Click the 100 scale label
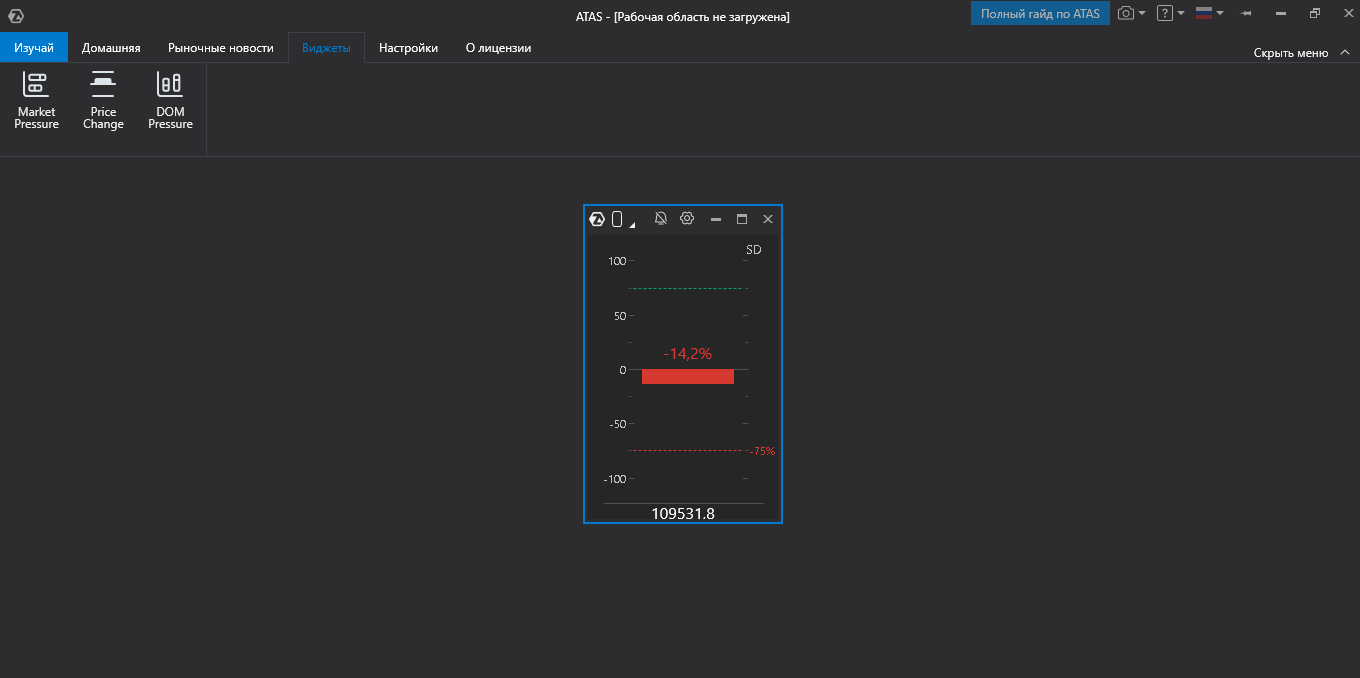This screenshot has height=678, width=1360. pos(617,261)
